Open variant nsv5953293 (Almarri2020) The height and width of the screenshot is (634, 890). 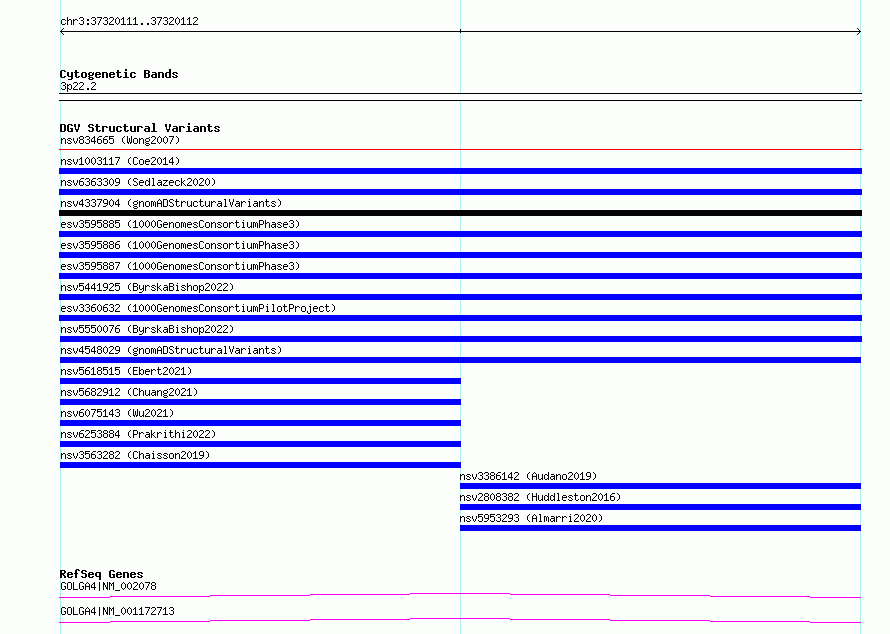(x=531, y=518)
